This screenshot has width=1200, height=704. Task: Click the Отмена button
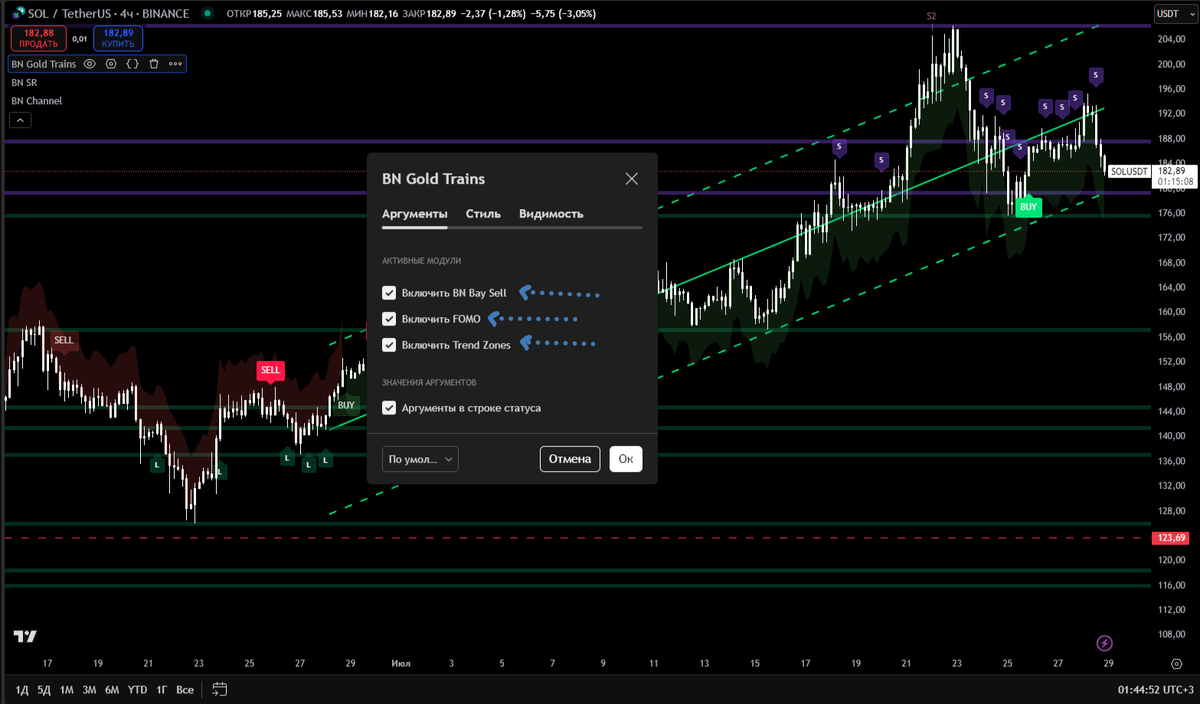click(570, 459)
